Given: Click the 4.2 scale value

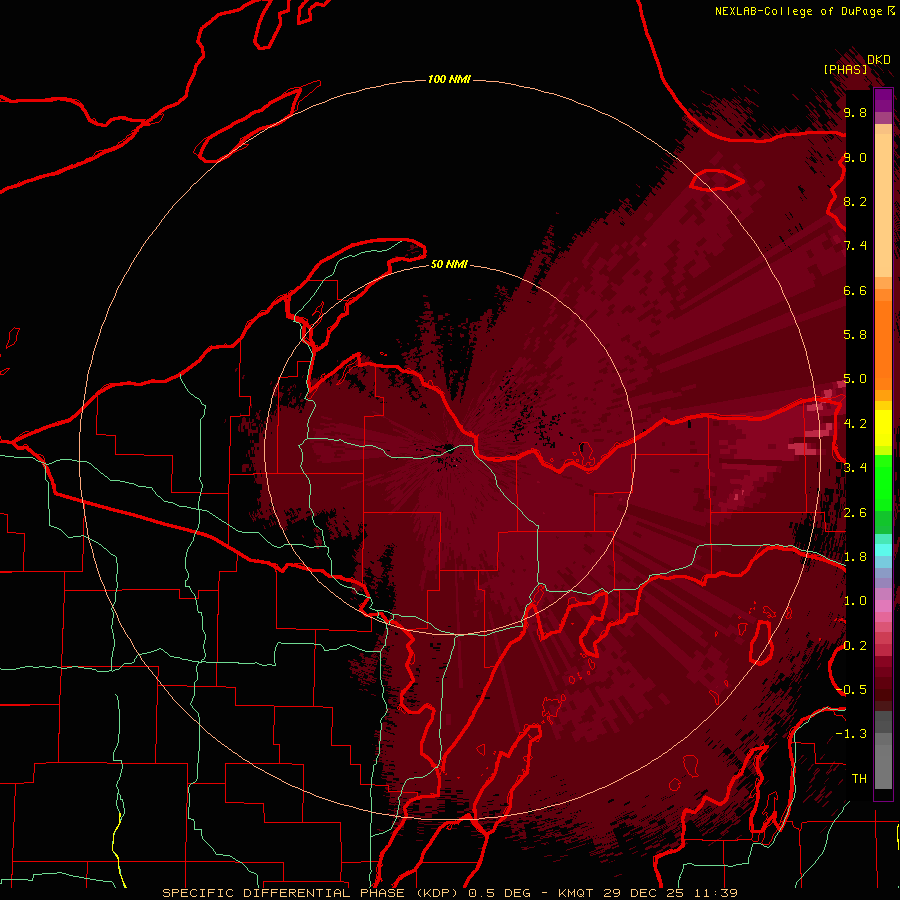Looking at the screenshot, I should tap(855, 424).
